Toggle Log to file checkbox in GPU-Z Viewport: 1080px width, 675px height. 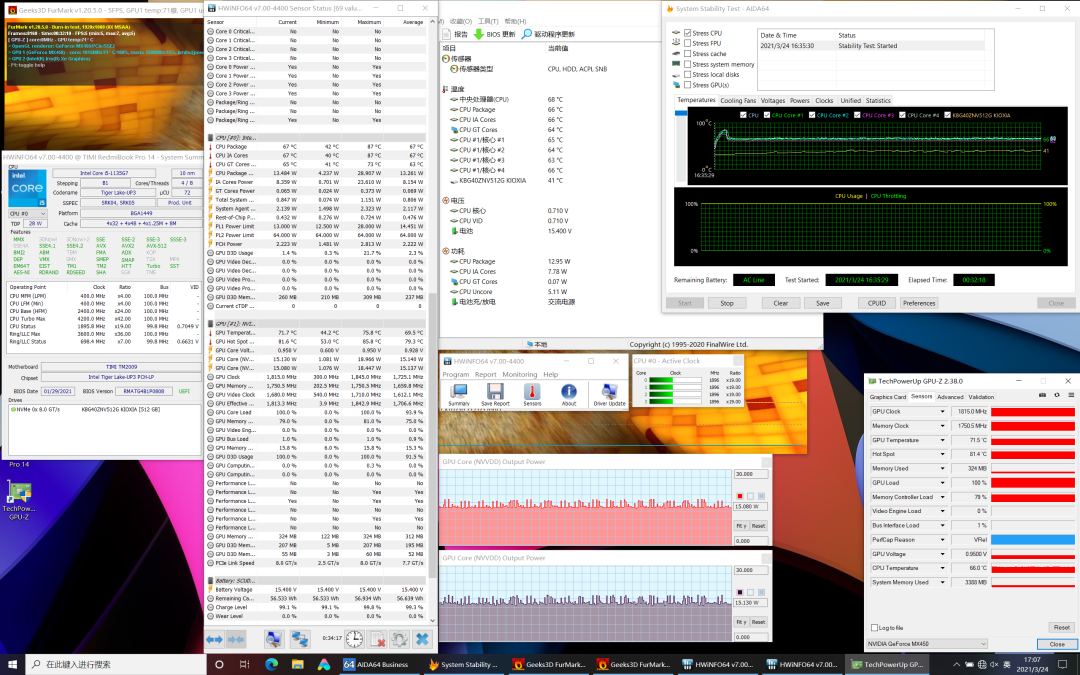(x=876, y=628)
